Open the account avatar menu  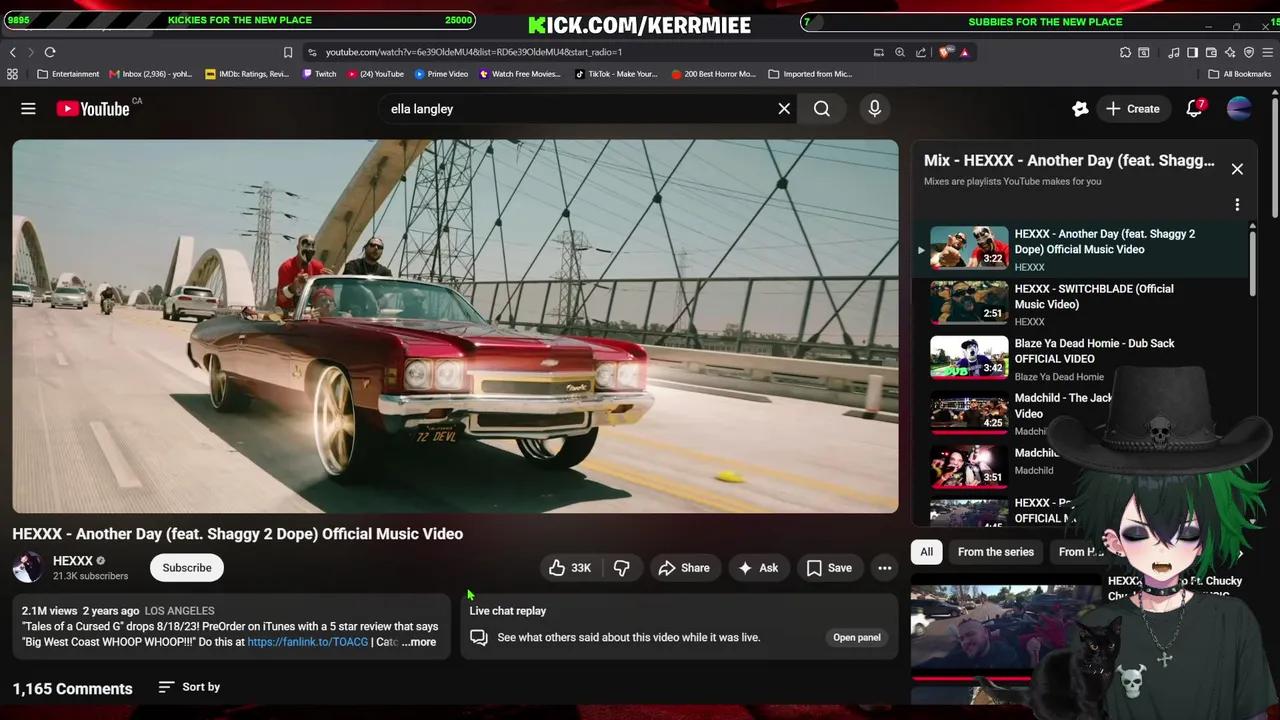[x=1239, y=109]
